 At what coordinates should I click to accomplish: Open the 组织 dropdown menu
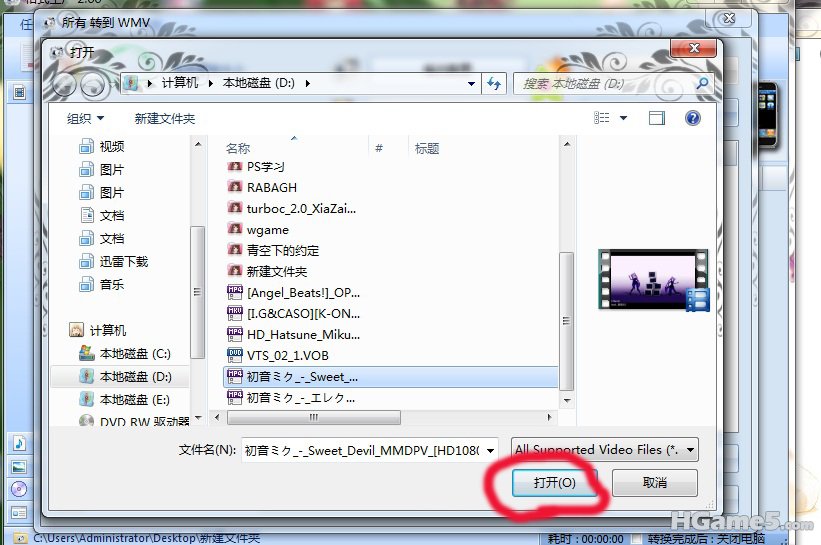pyautogui.click(x=85, y=118)
